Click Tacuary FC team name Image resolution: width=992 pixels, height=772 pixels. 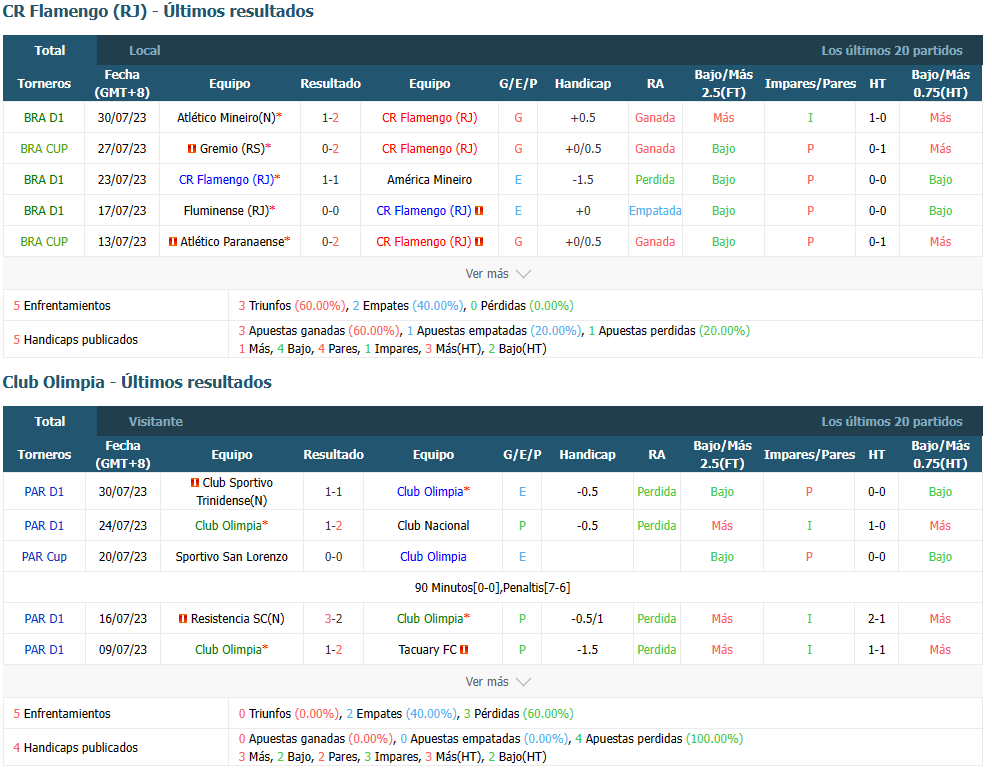click(x=427, y=650)
